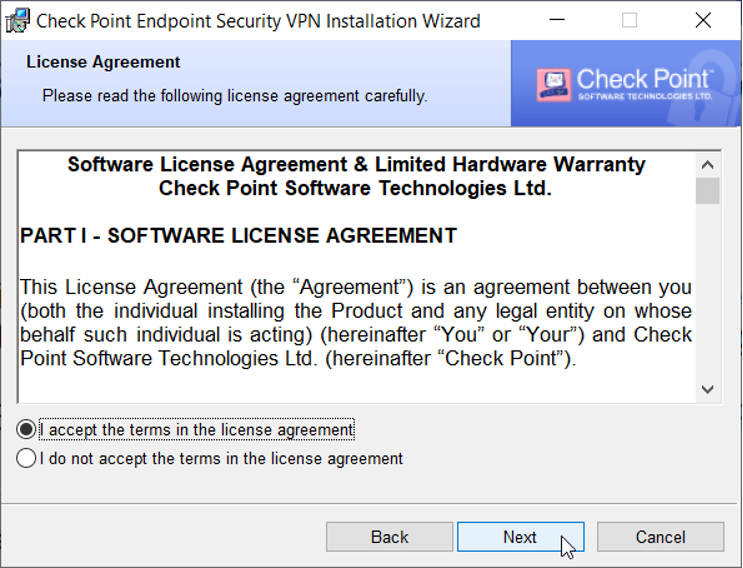Click the bold 'License Agreement' header label

[x=103, y=62]
